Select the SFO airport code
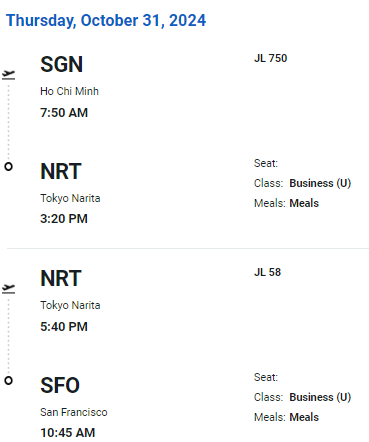369x442 pixels. (x=60, y=385)
